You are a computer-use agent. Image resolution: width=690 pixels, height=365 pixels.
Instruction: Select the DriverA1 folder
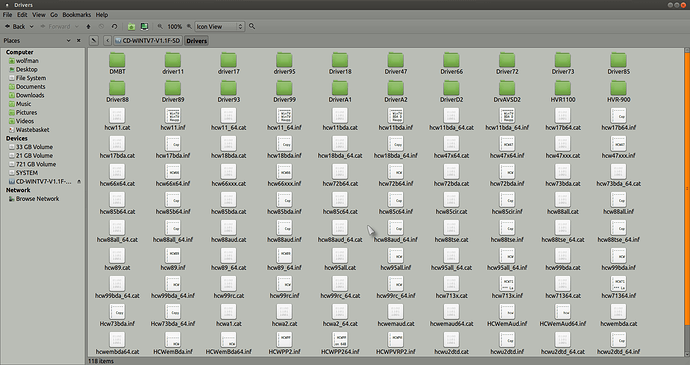pyautogui.click(x=340, y=92)
